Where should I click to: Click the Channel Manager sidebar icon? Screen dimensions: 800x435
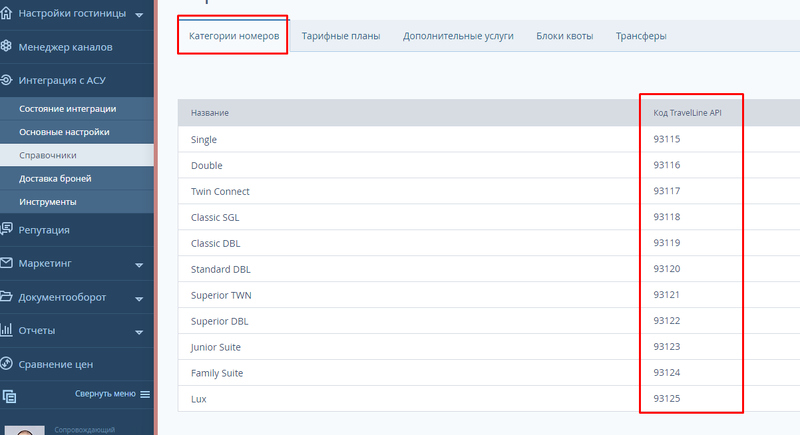pyautogui.click(x=7, y=47)
